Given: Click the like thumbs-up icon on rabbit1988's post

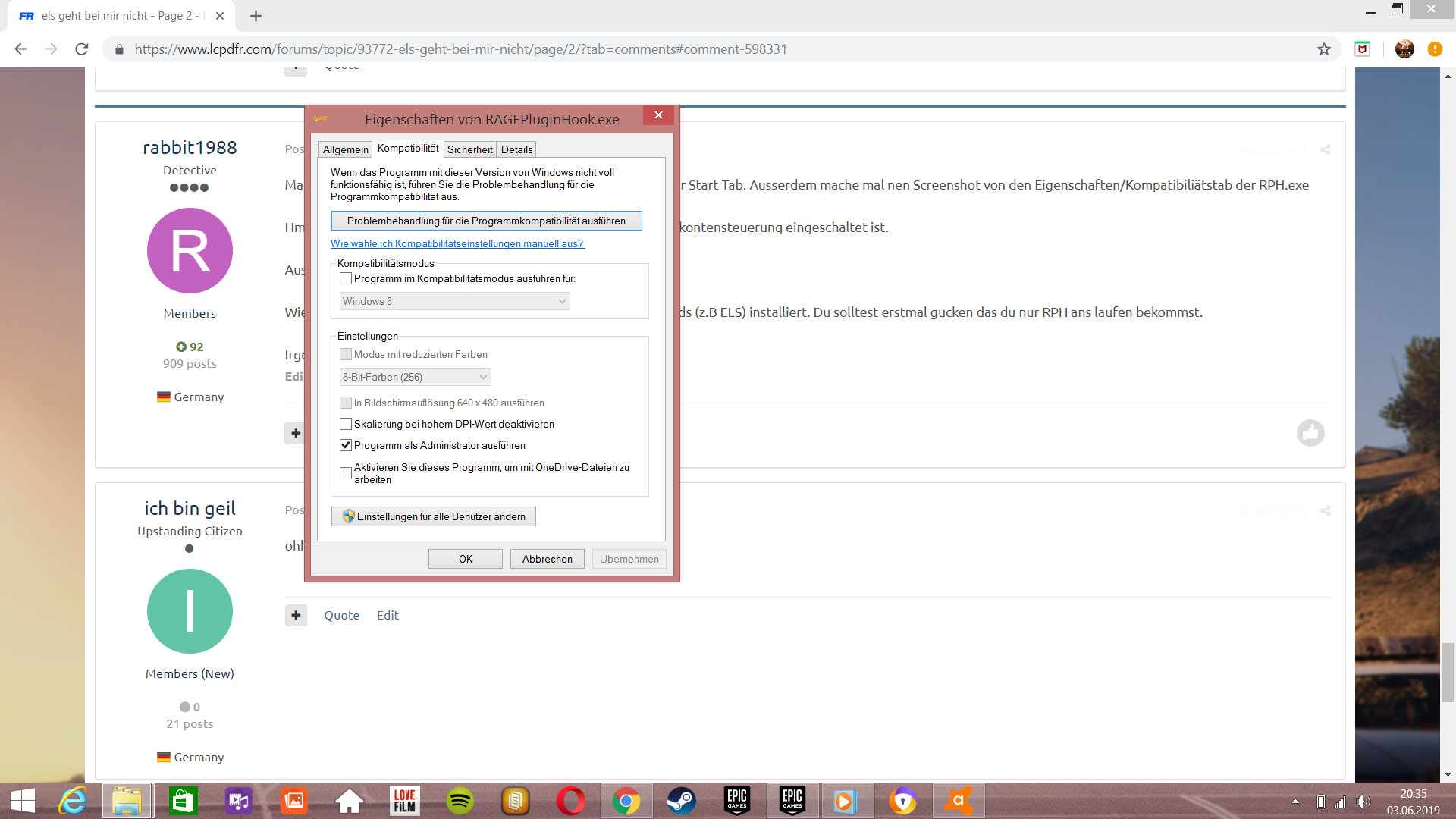Looking at the screenshot, I should click(x=1310, y=433).
